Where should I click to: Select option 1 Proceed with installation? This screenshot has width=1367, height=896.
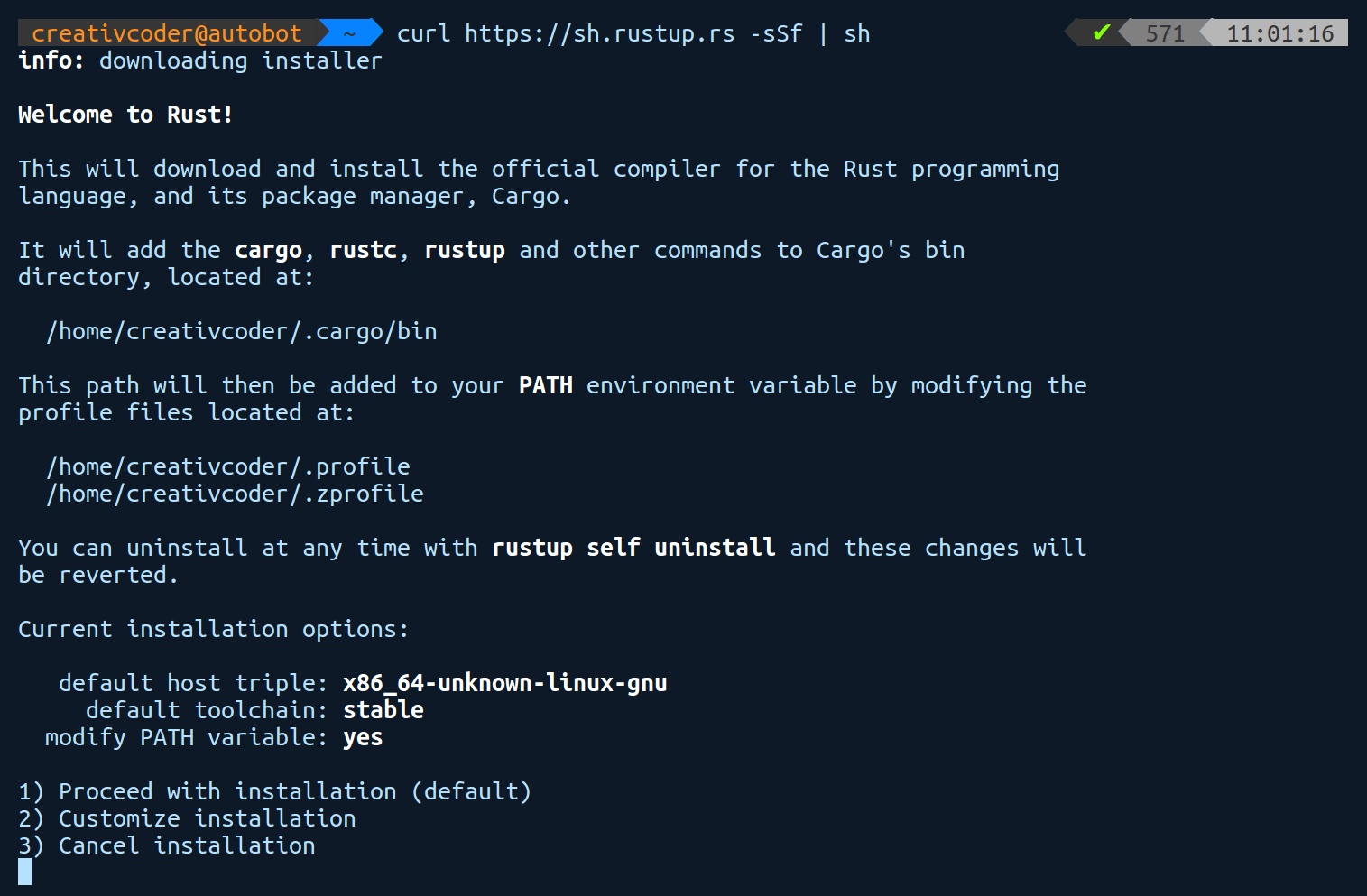(275, 791)
